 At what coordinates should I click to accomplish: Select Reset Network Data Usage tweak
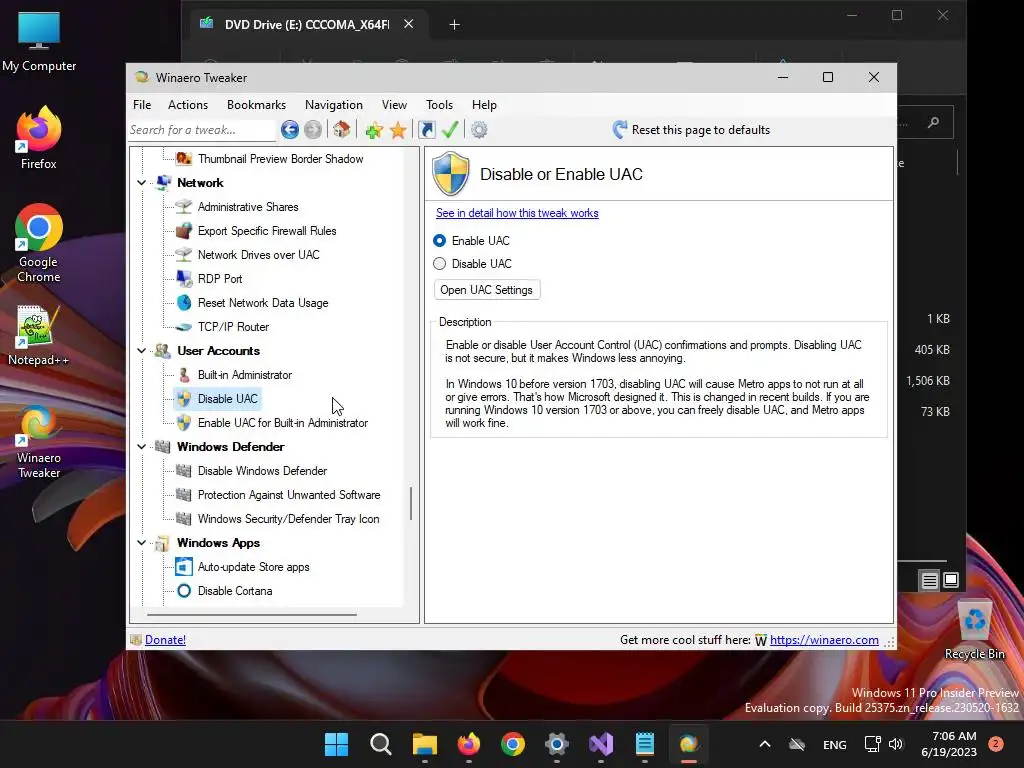pyautogui.click(x=252, y=303)
